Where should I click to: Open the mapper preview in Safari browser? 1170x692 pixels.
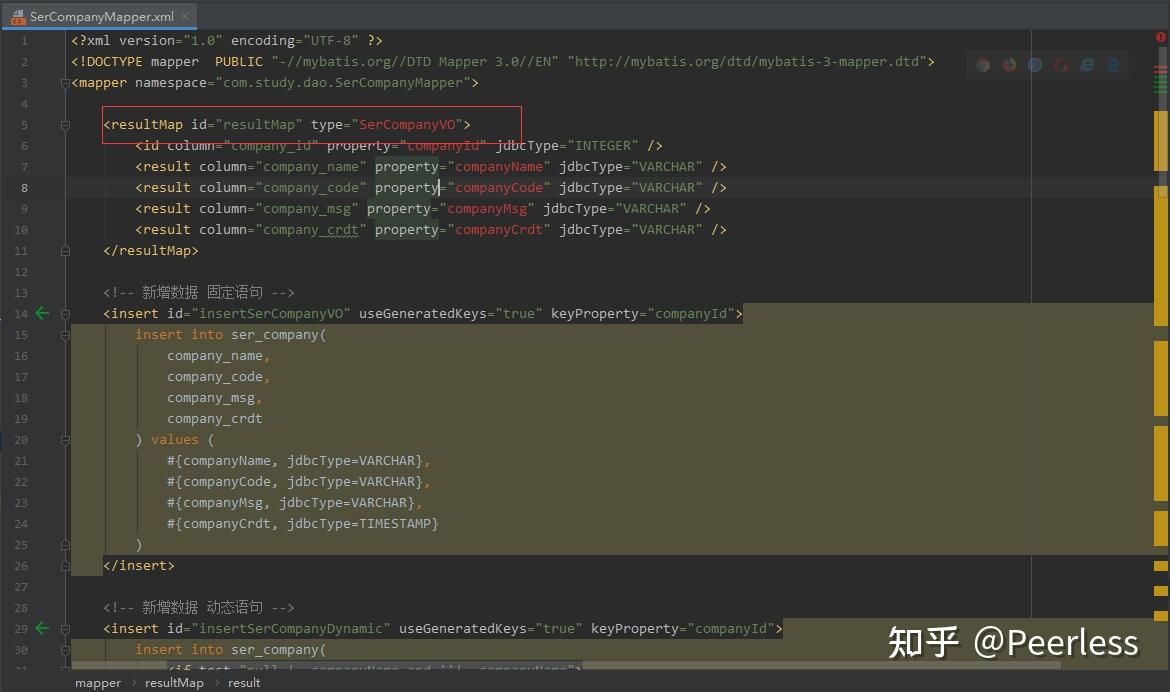(1035, 65)
